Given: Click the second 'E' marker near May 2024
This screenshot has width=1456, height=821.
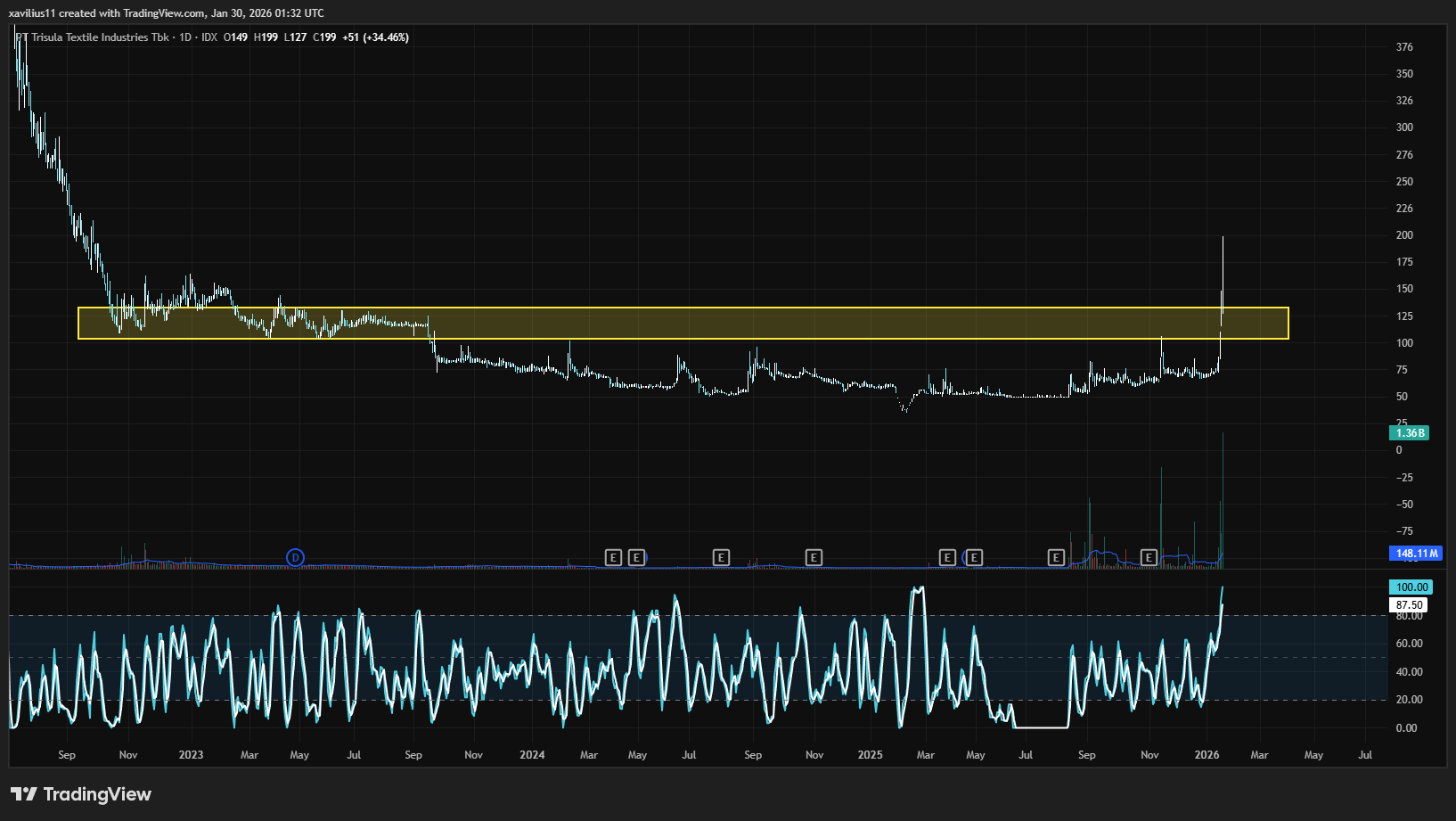Looking at the screenshot, I should (x=636, y=558).
